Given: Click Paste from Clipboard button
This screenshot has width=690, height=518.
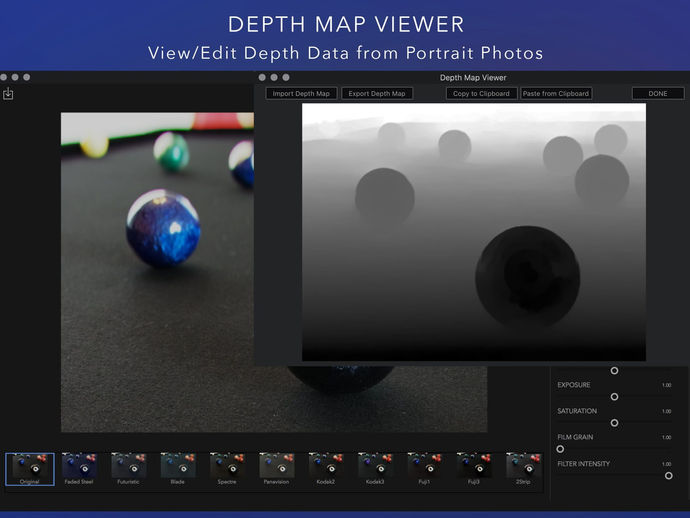Looking at the screenshot, I should 556,93.
